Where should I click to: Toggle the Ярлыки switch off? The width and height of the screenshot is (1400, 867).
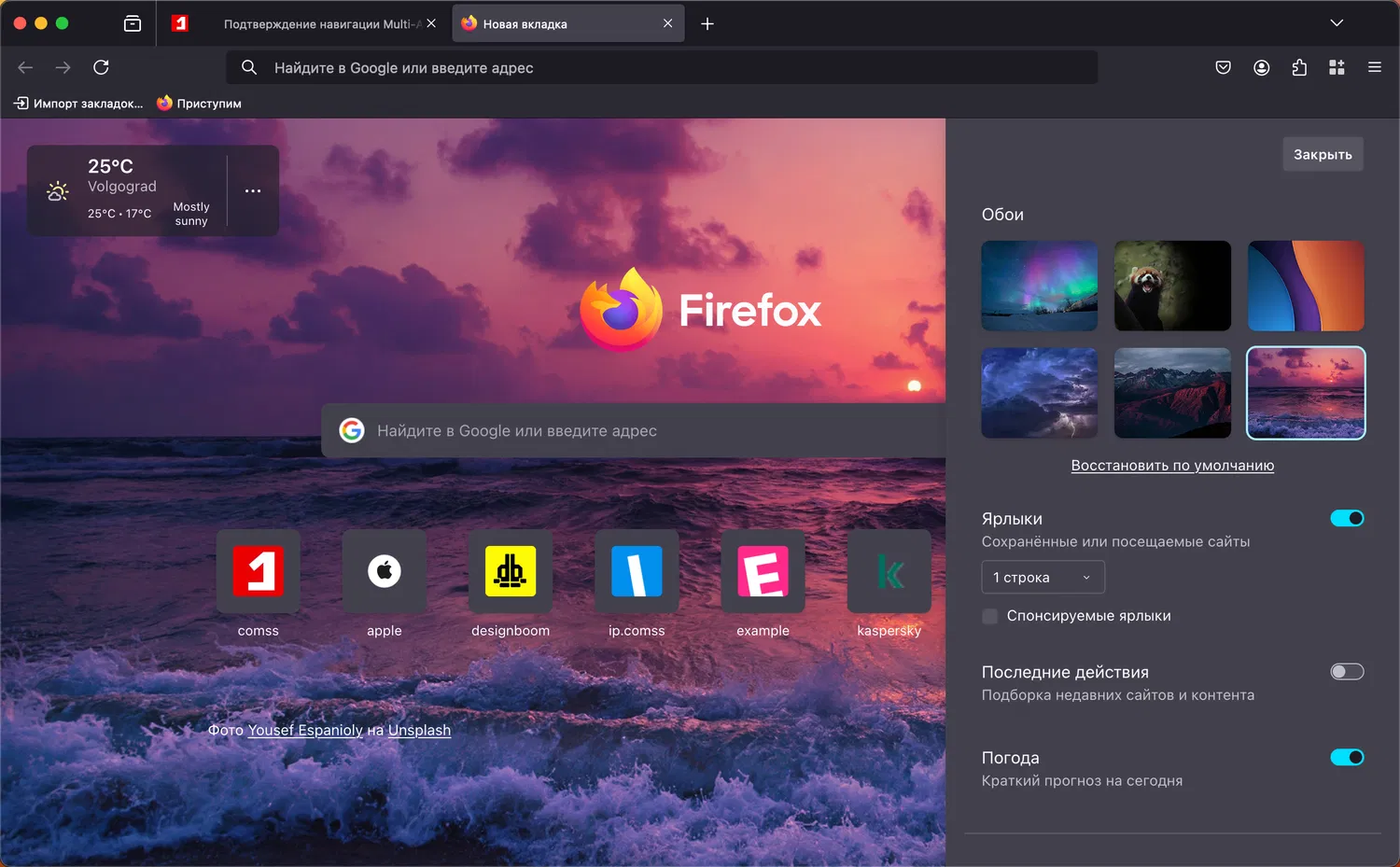coord(1347,518)
